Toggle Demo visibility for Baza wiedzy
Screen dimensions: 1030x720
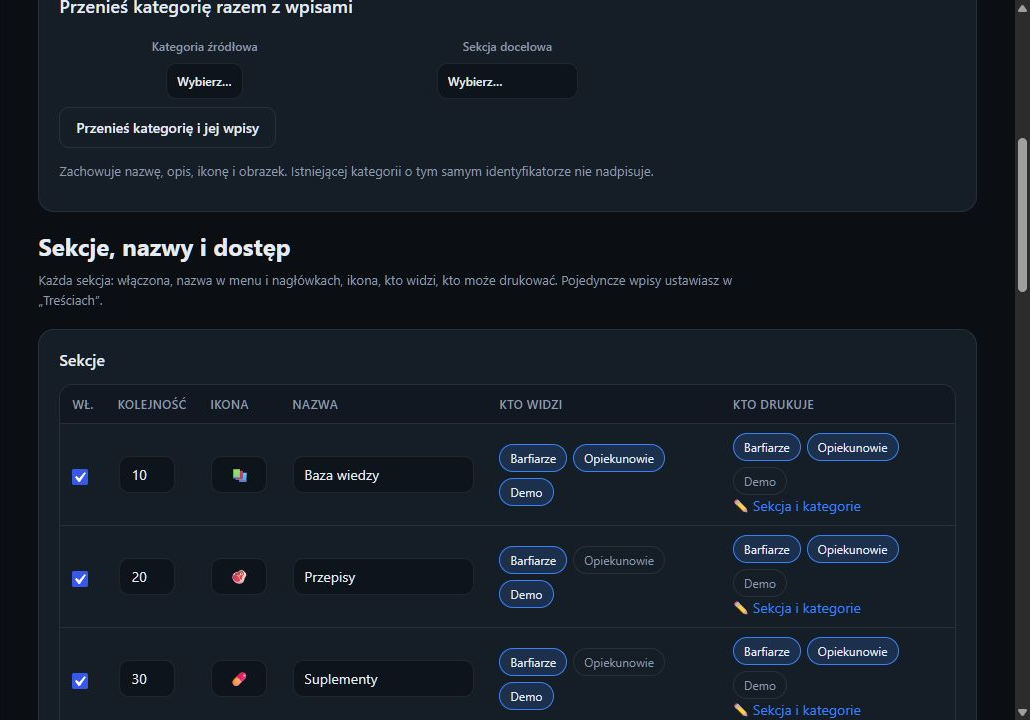point(526,493)
